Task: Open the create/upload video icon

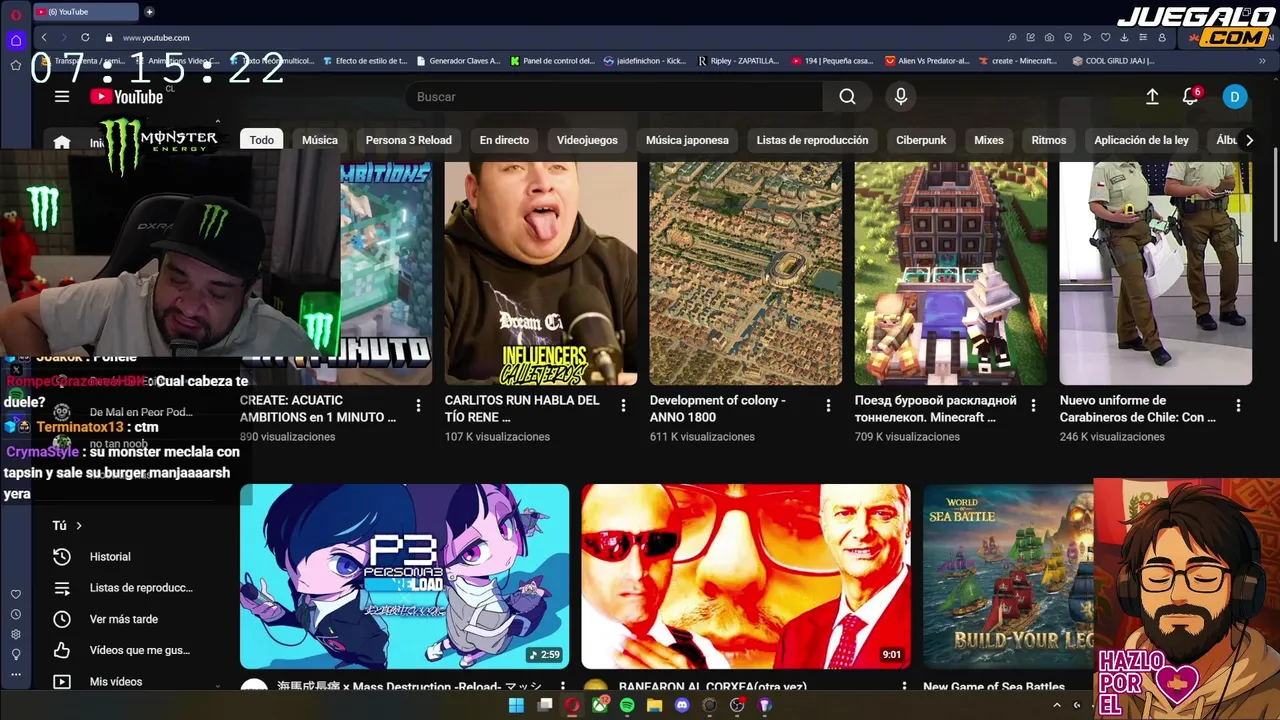Action: click(1152, 96)
